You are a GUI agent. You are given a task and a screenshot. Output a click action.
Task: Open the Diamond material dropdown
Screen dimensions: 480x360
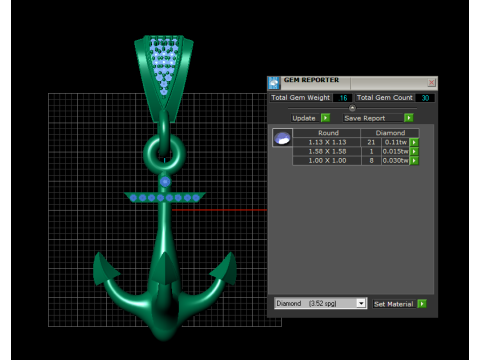pyautogui.click(x=361, y=303)
